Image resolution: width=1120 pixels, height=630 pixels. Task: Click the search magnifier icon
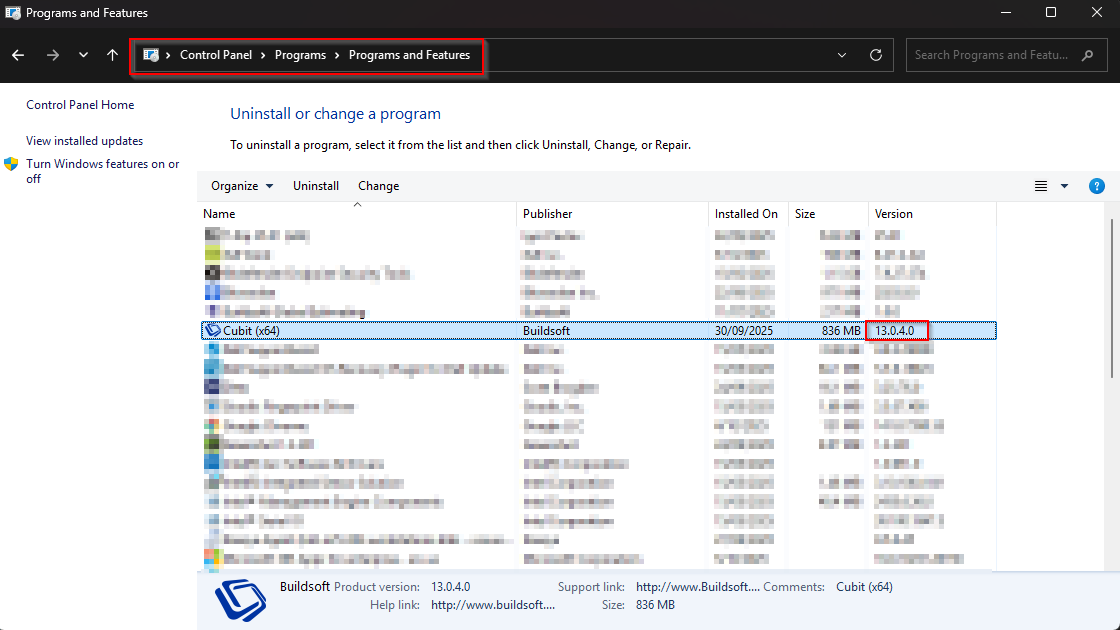1088,55
